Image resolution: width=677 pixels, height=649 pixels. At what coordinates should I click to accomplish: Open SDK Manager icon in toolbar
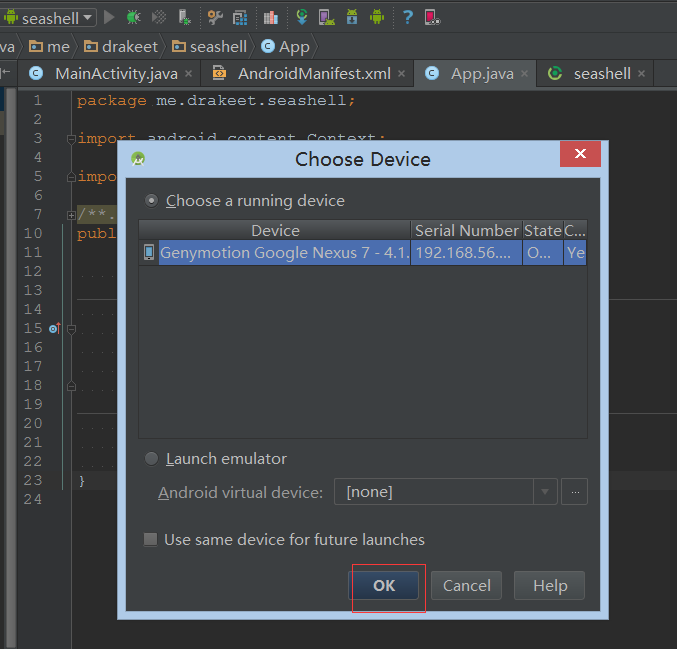click(x=352, y=17)
